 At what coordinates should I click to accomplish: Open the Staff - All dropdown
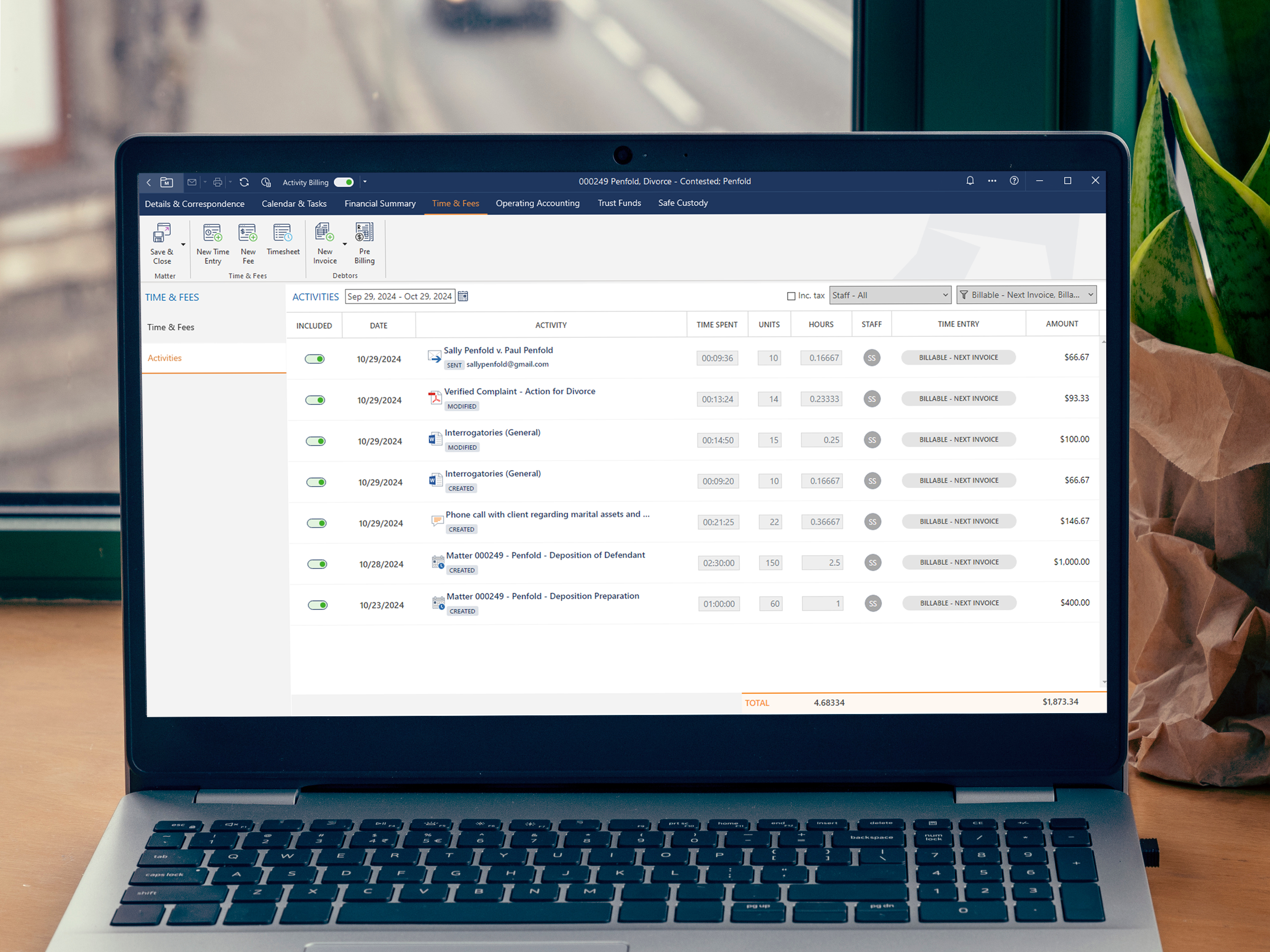(890, 294)
